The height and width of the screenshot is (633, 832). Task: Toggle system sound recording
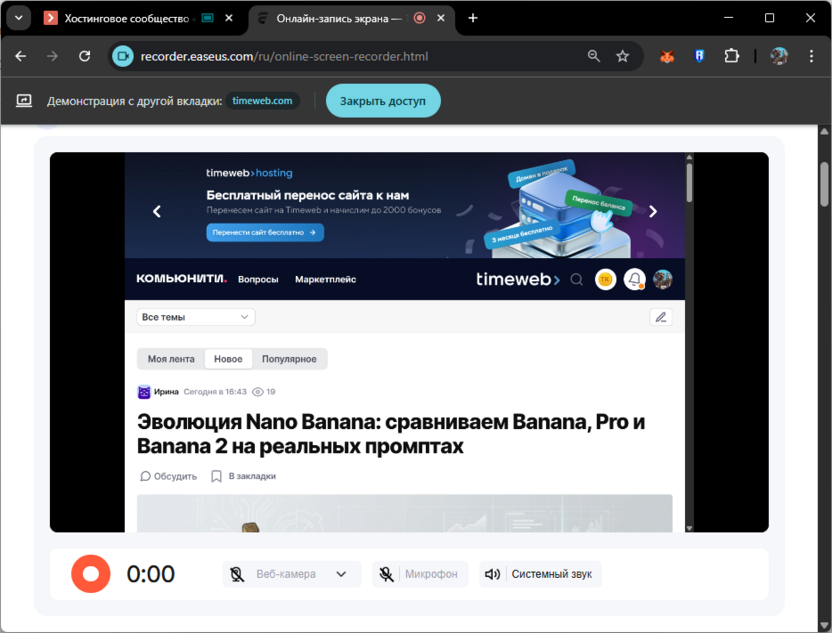pyautogui.click(x=540, y=574)
